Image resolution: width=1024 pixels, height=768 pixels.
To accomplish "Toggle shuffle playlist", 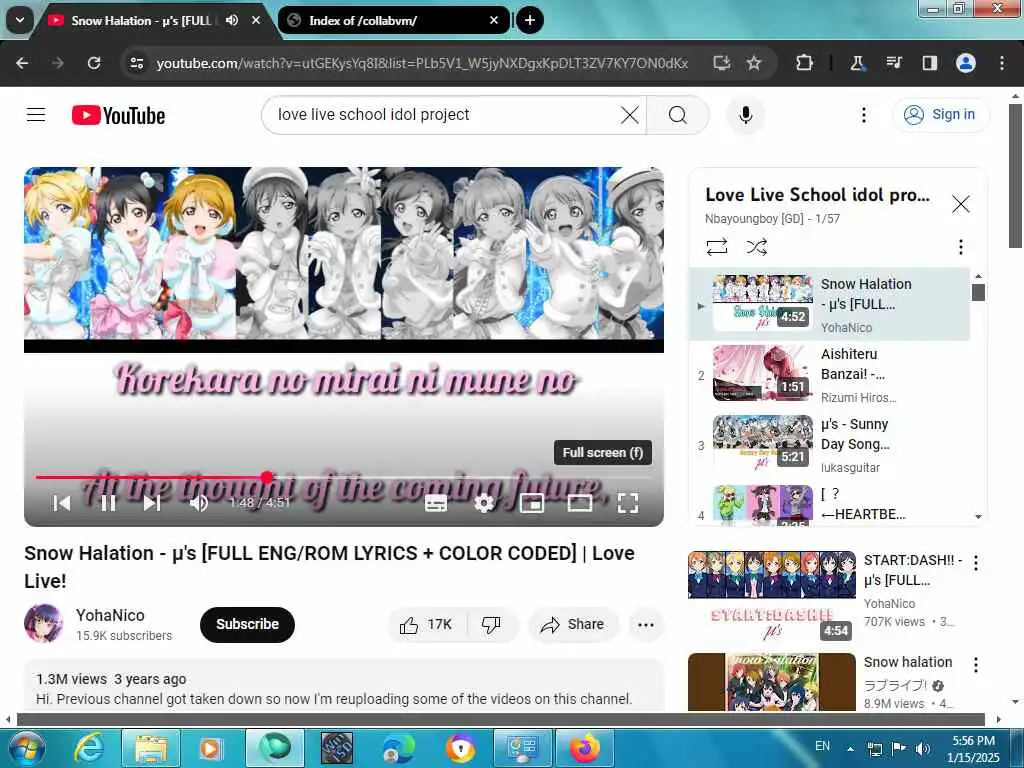I will (757, 247).
